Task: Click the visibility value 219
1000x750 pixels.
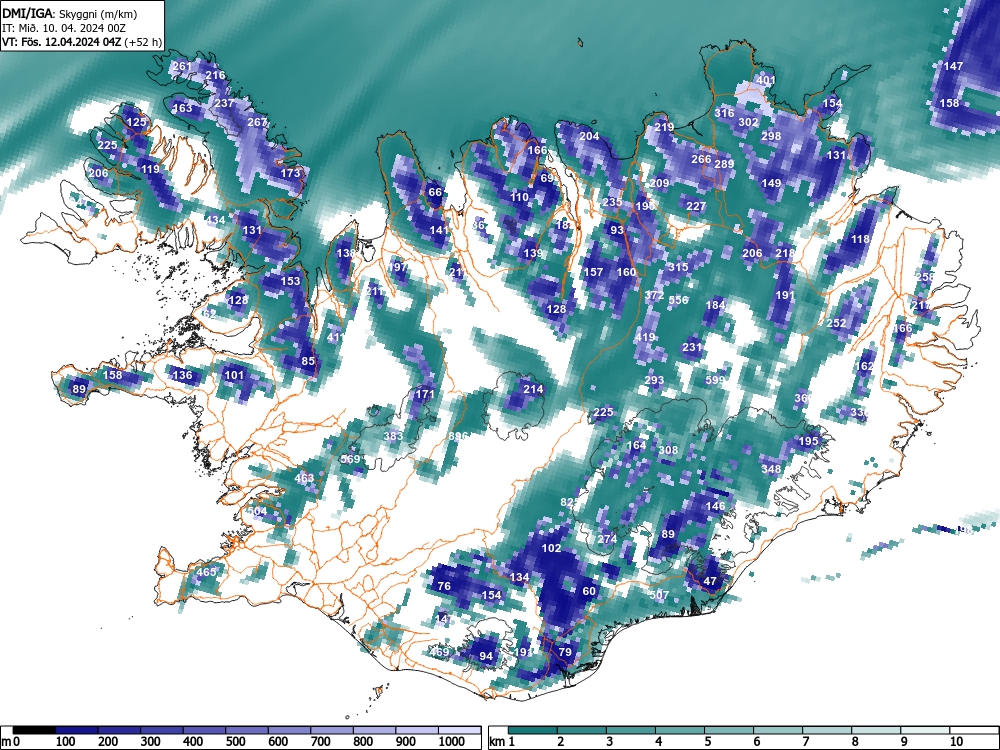Action: pos(665,127)
